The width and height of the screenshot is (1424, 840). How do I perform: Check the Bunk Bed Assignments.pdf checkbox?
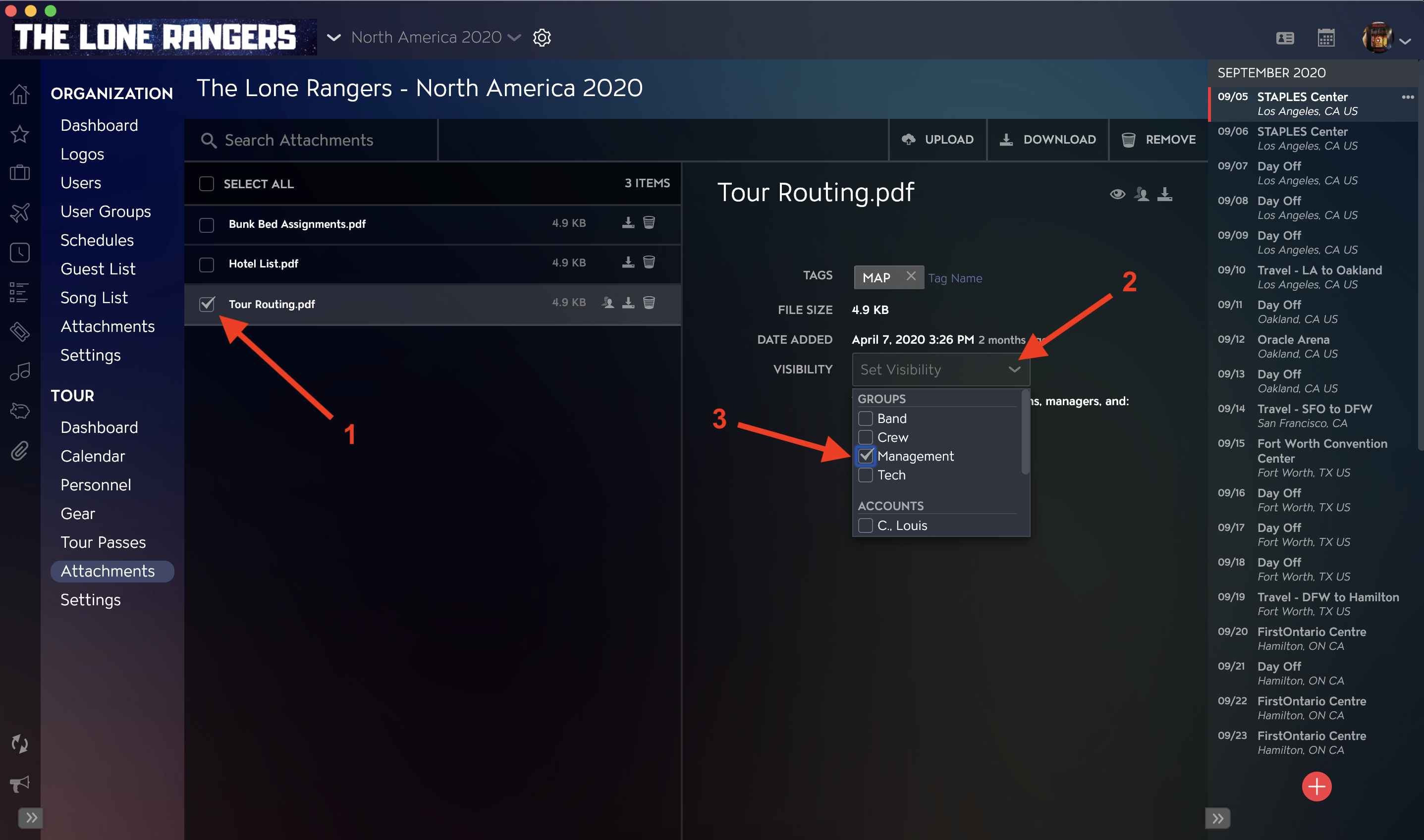tap(207, 225)
